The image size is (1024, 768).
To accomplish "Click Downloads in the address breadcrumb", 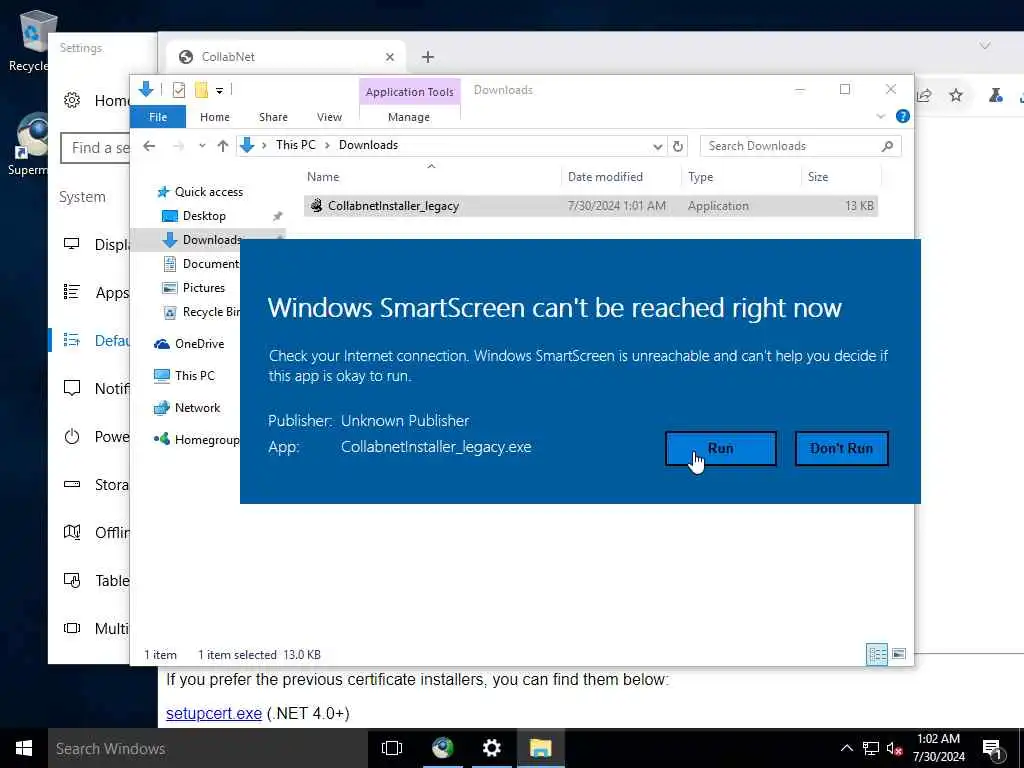I will pyautogui.click(x=368, y=145).
